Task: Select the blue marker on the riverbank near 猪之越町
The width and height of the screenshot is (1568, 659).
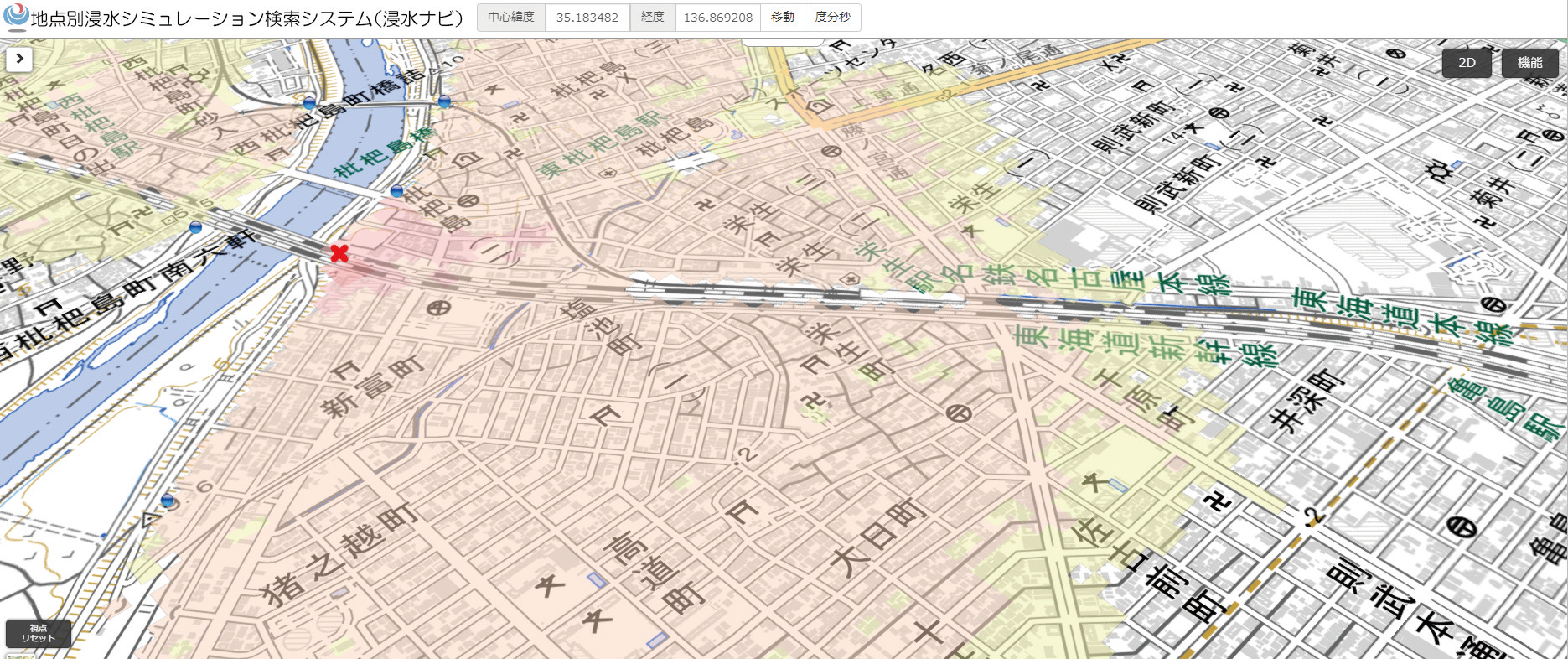Action: pyautogui.click(x=168, y=501)
